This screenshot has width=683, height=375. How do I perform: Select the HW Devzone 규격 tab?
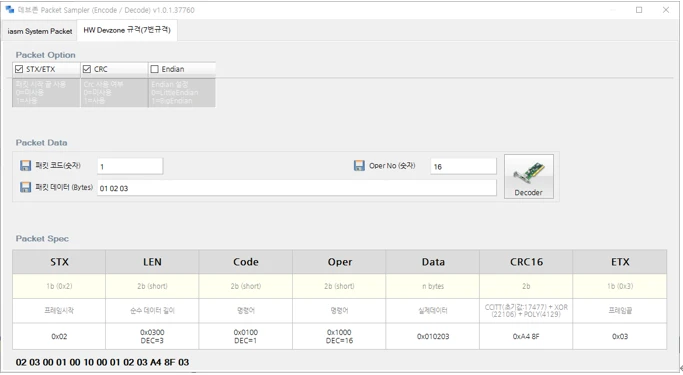pos(127,30)
